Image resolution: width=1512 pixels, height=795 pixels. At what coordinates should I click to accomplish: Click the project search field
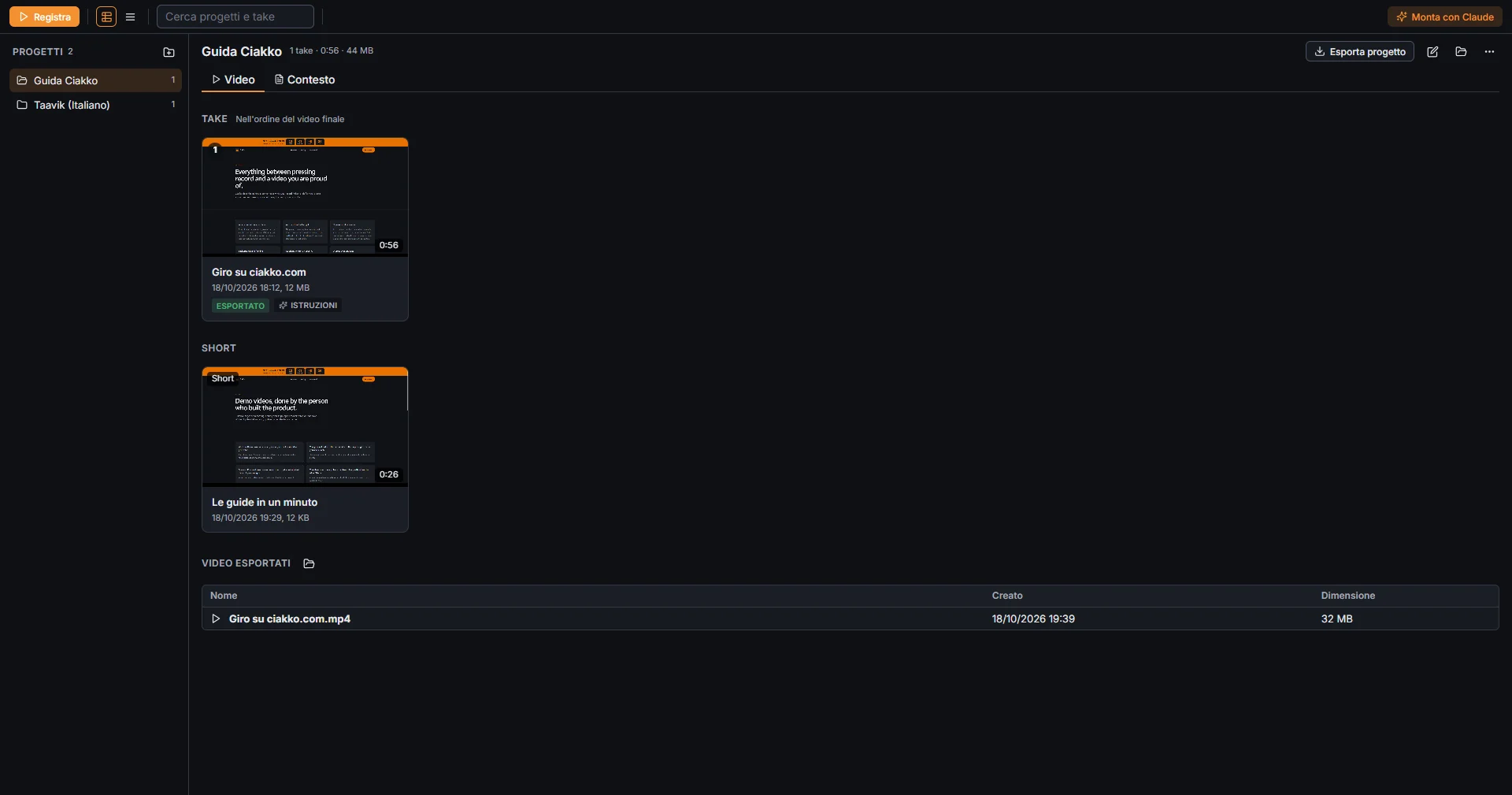(235, 17)
